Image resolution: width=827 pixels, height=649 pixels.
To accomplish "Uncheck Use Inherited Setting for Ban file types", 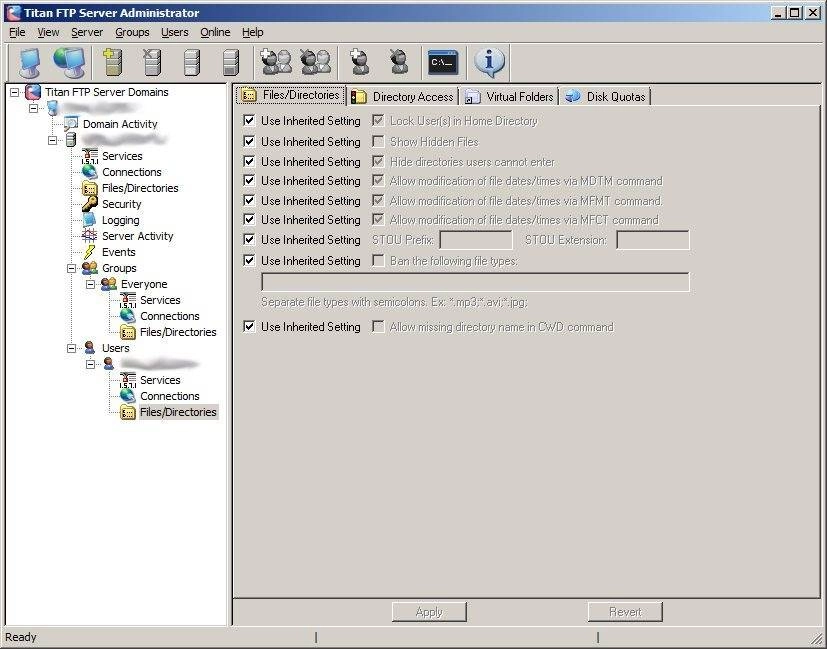I will click(249, 260).
